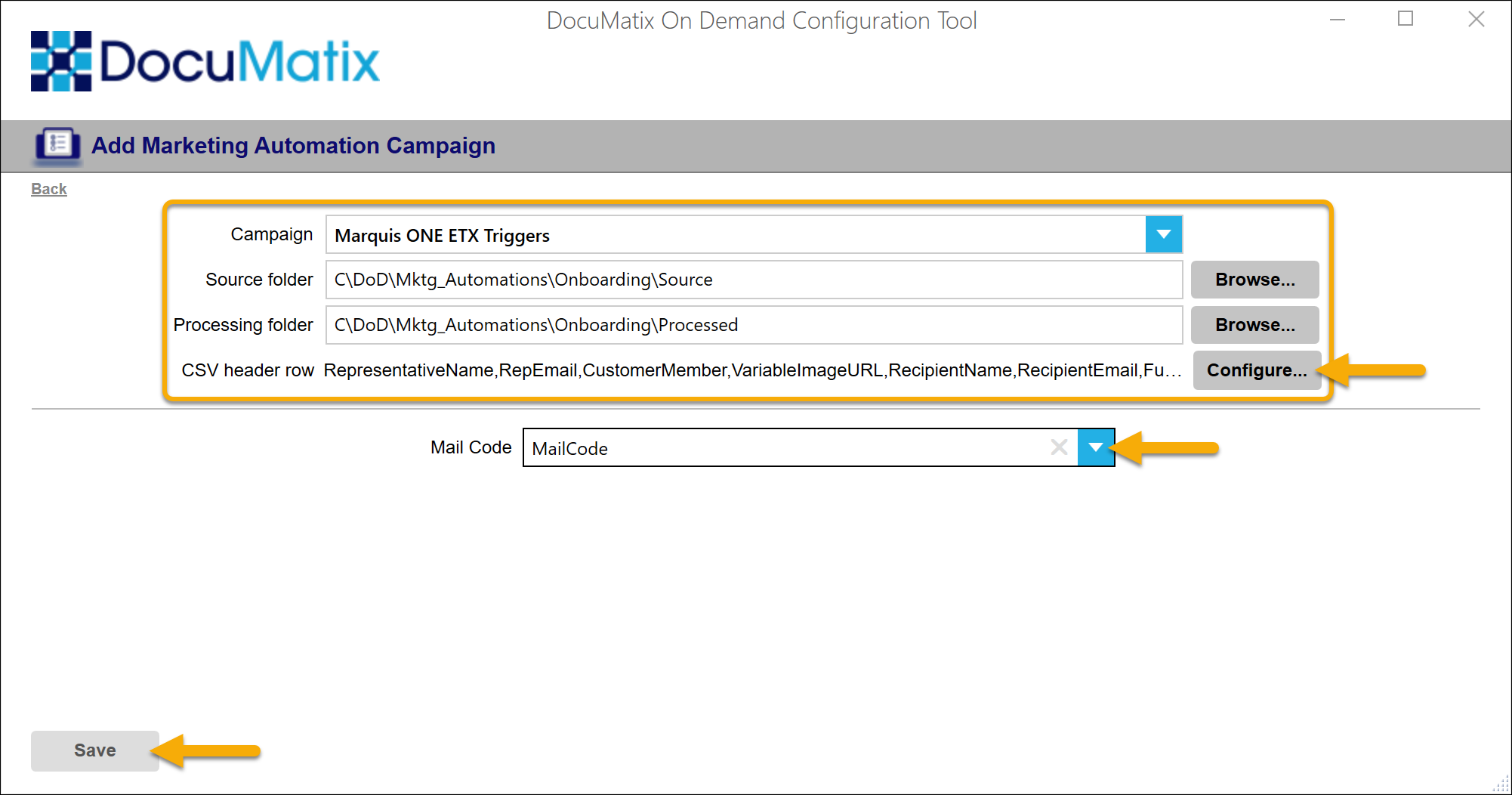Click the Mail Code label
This screenshot has height=795, width=1512.
point(471,447)
